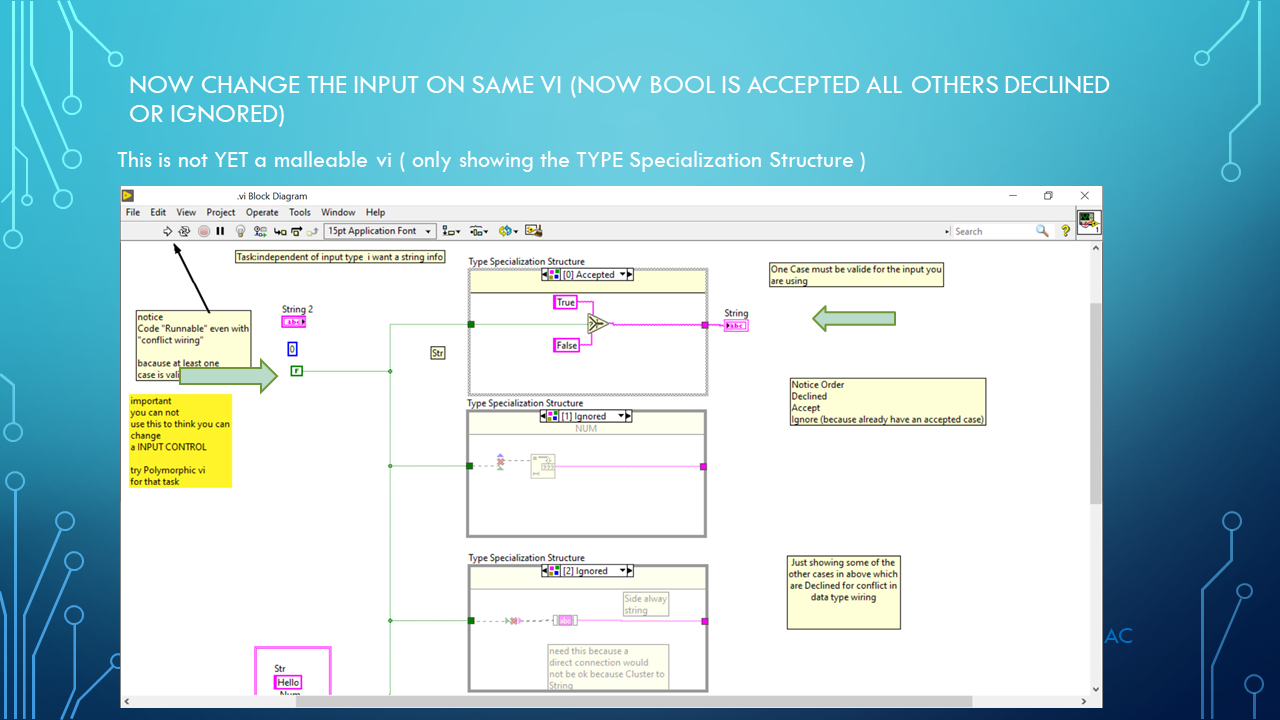Pause execution with the Pause button
Screen dimensions: 1280x720
tap(220, 231)
